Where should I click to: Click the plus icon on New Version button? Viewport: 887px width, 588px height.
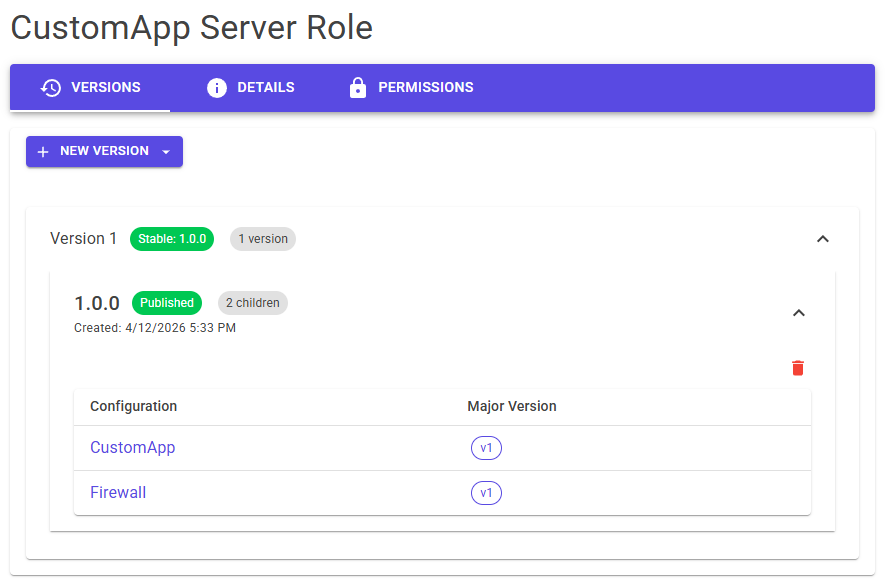click(x=43, y=151)
